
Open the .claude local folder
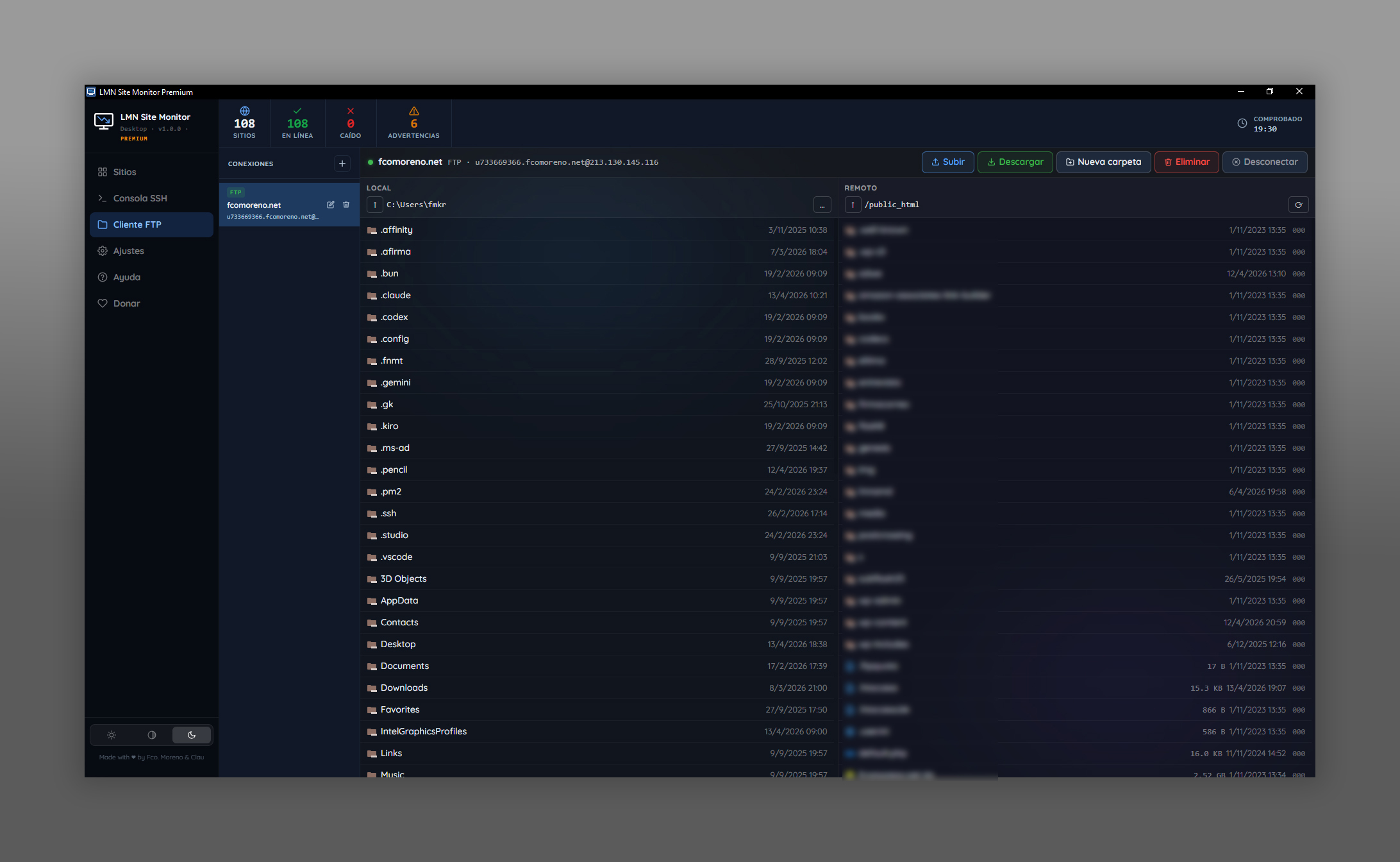point(396,295)
